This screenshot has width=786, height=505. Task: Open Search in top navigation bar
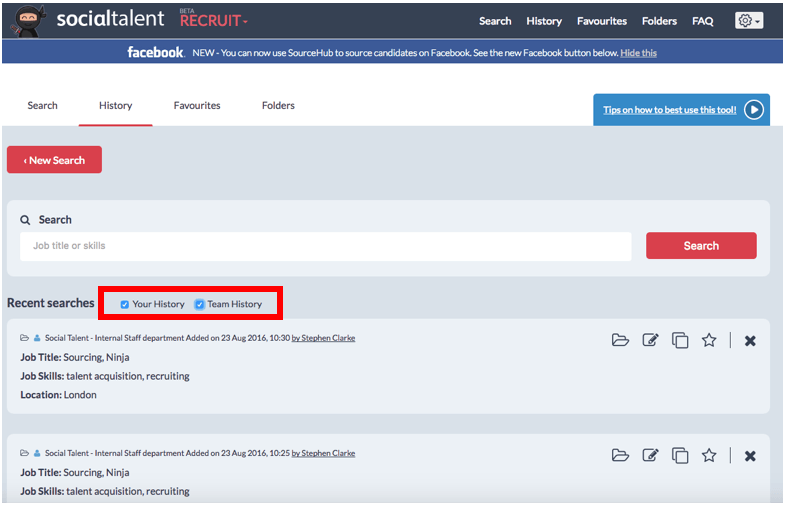[495, 21]
